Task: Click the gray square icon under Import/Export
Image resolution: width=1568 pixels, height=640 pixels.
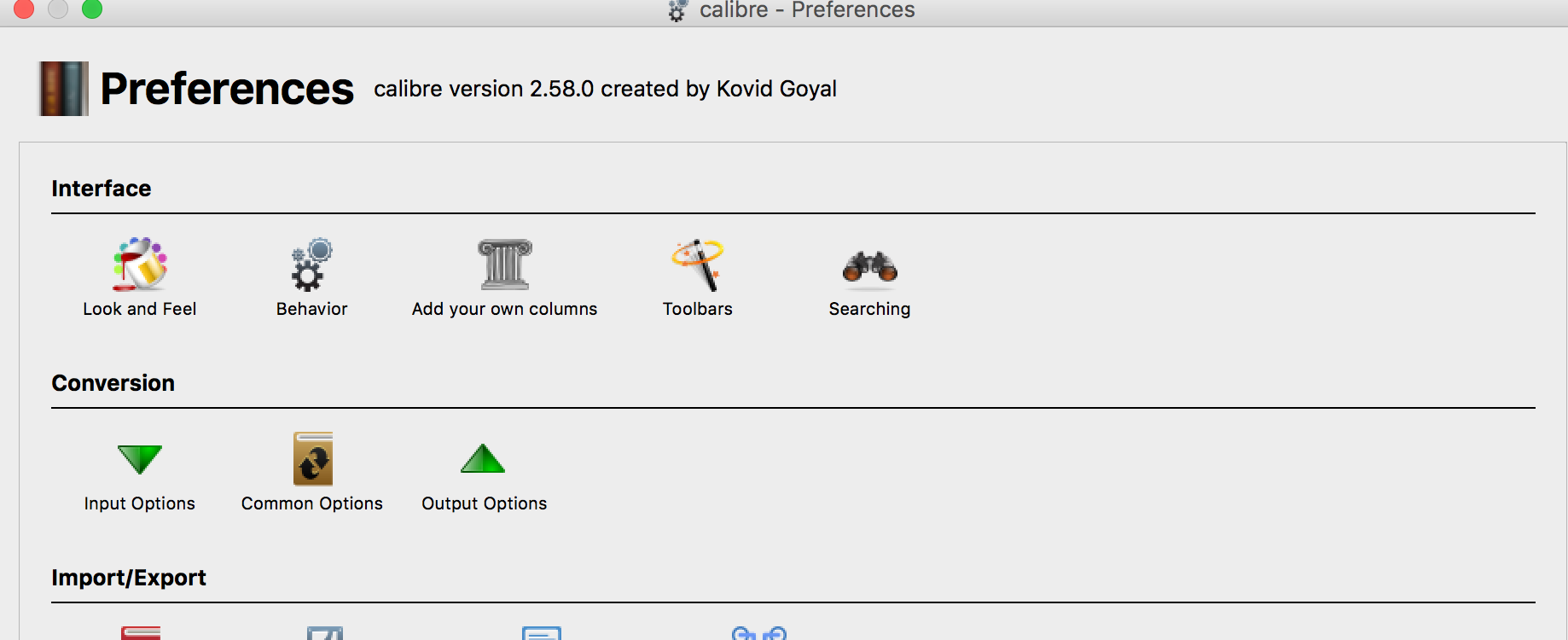Action: coord(325,633)
